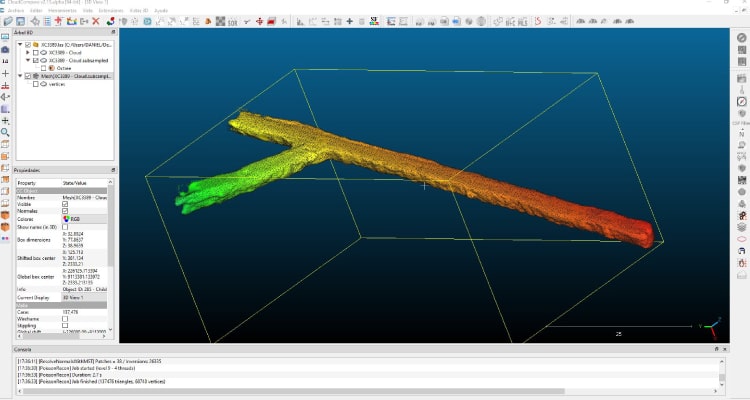Click the red S-shaped plugin icon
The height and width of the screenshot is (400, 750).
point(538,21)
